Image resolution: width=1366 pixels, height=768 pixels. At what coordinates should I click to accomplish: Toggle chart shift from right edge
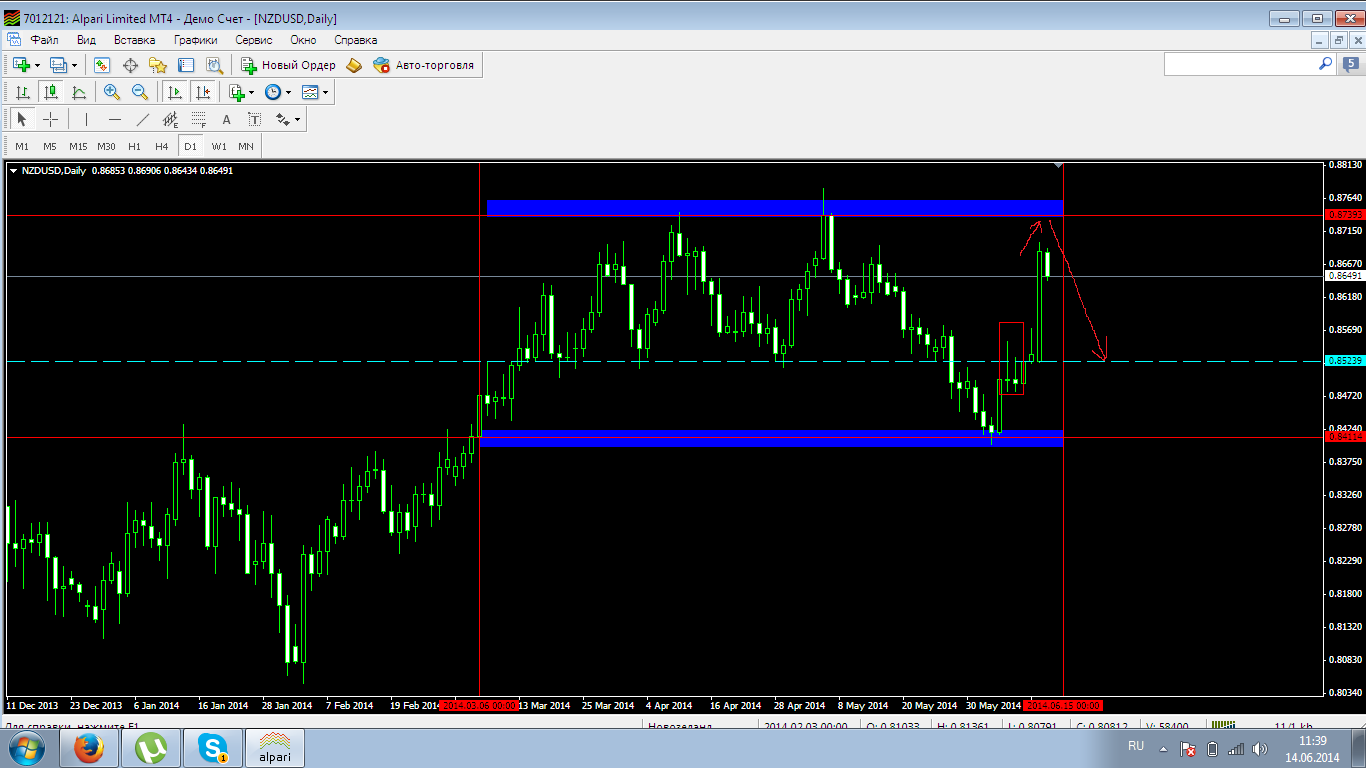point(203,92)
